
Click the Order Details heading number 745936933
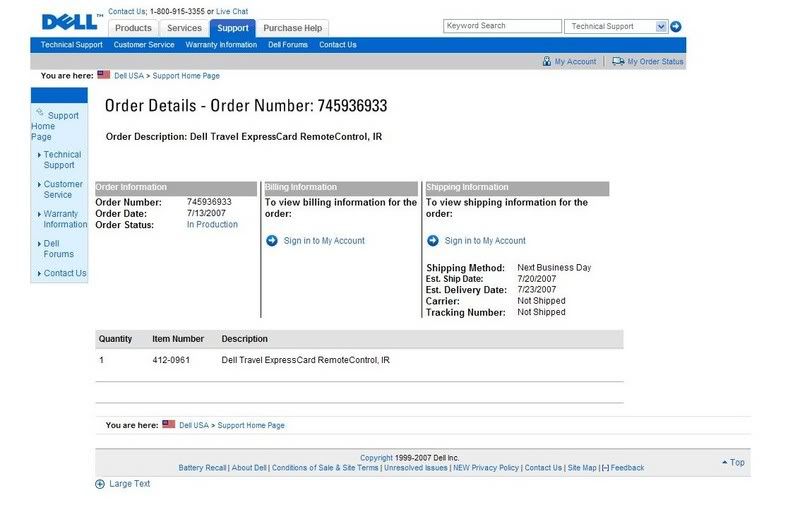pyautogui.click(x=353, y=106)
